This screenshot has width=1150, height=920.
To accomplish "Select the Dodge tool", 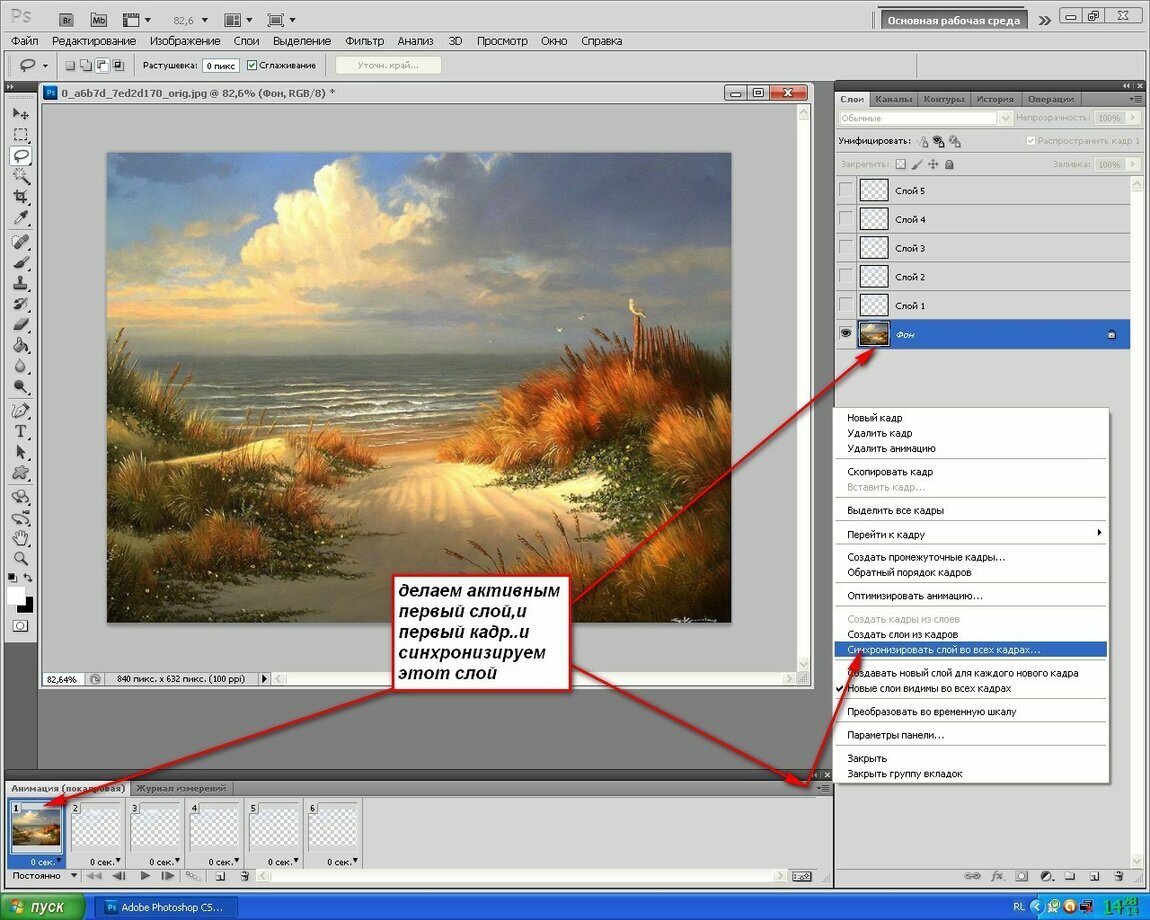I will [21, 387].
